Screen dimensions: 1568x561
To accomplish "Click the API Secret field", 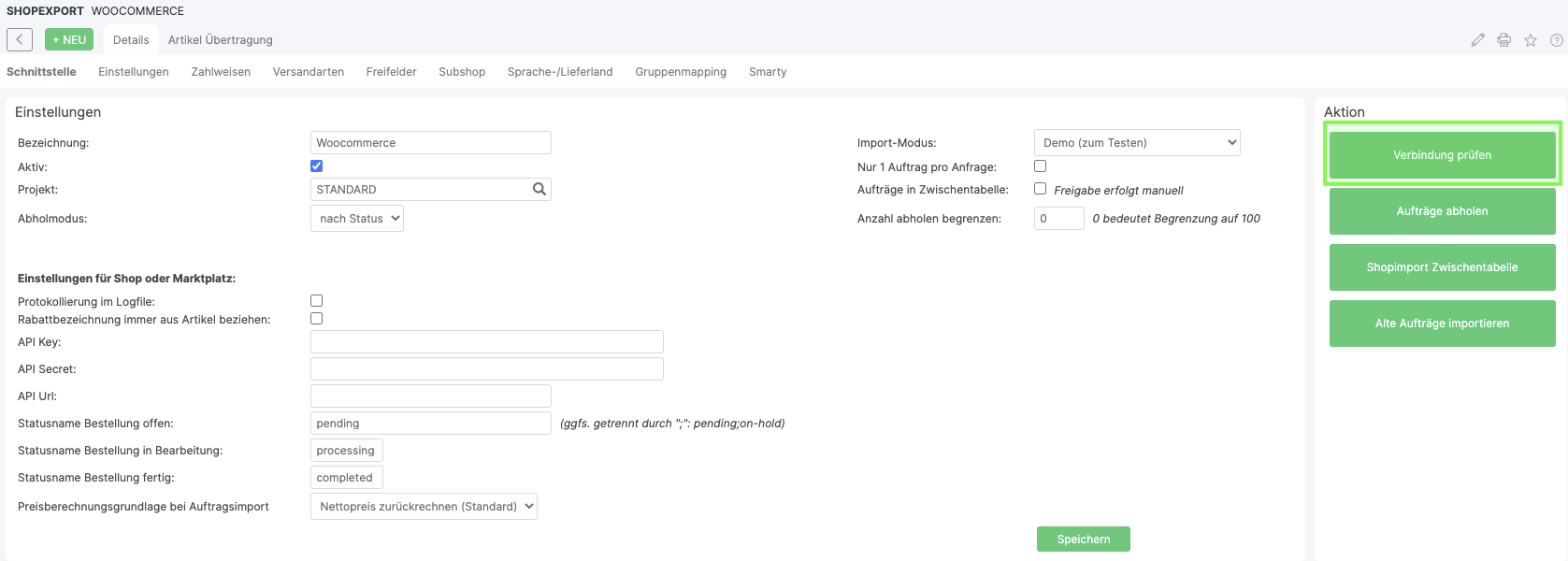I will (487, 368).
